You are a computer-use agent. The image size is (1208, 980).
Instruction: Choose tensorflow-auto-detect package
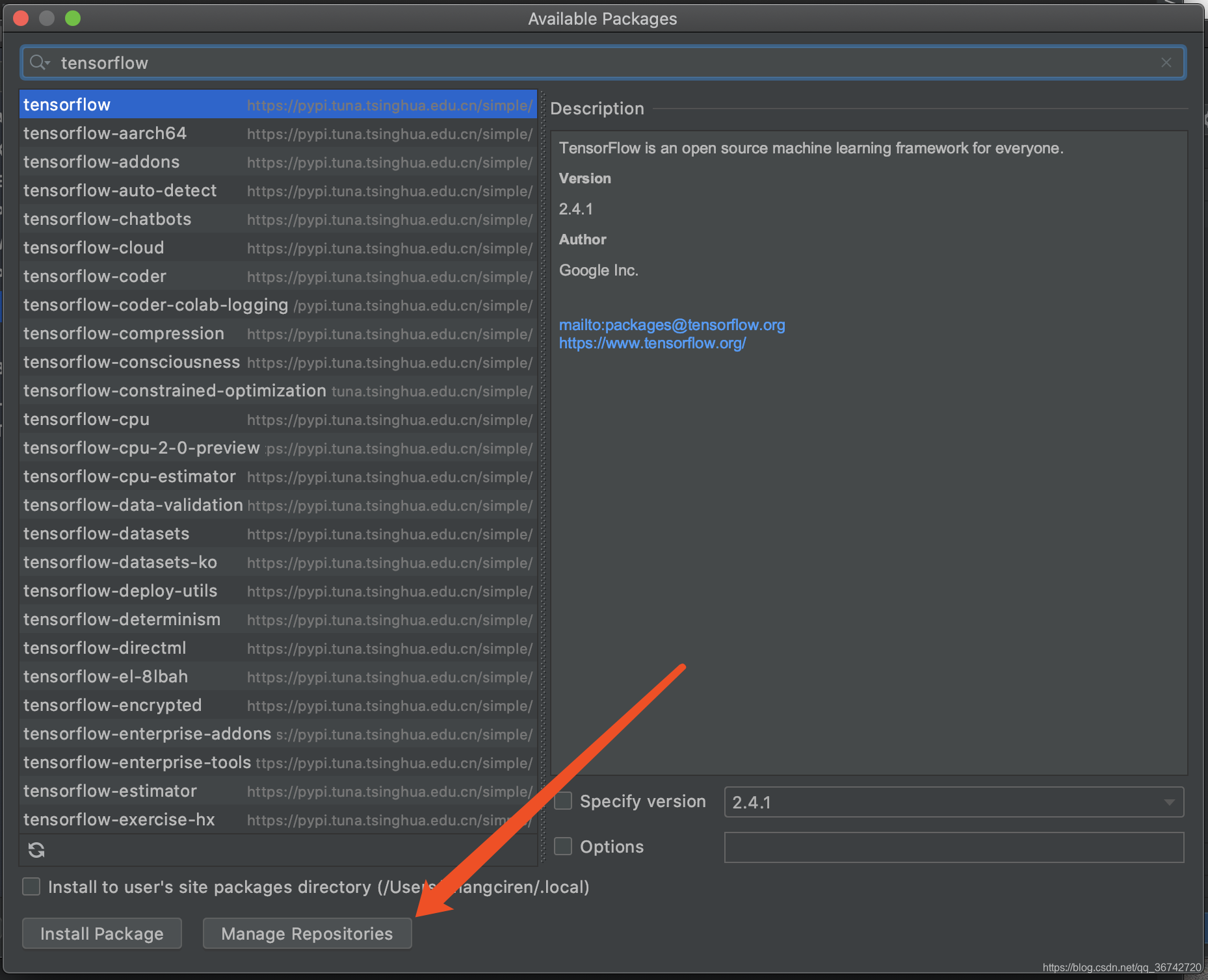click(x=278, y=190)
